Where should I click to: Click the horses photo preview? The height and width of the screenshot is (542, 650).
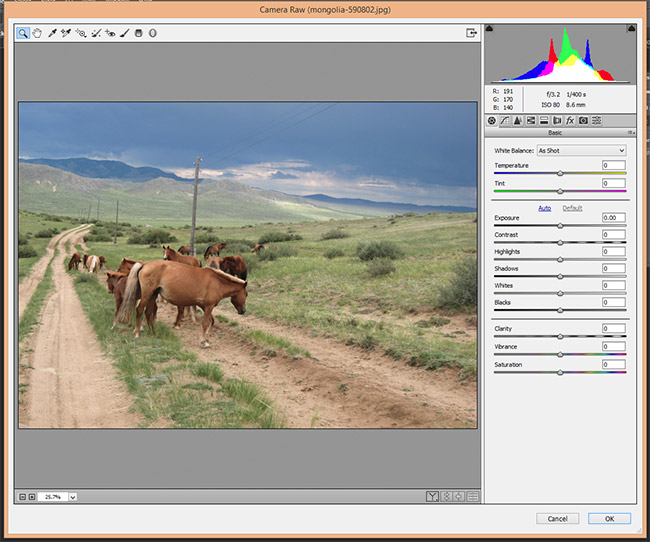point(248,265)
